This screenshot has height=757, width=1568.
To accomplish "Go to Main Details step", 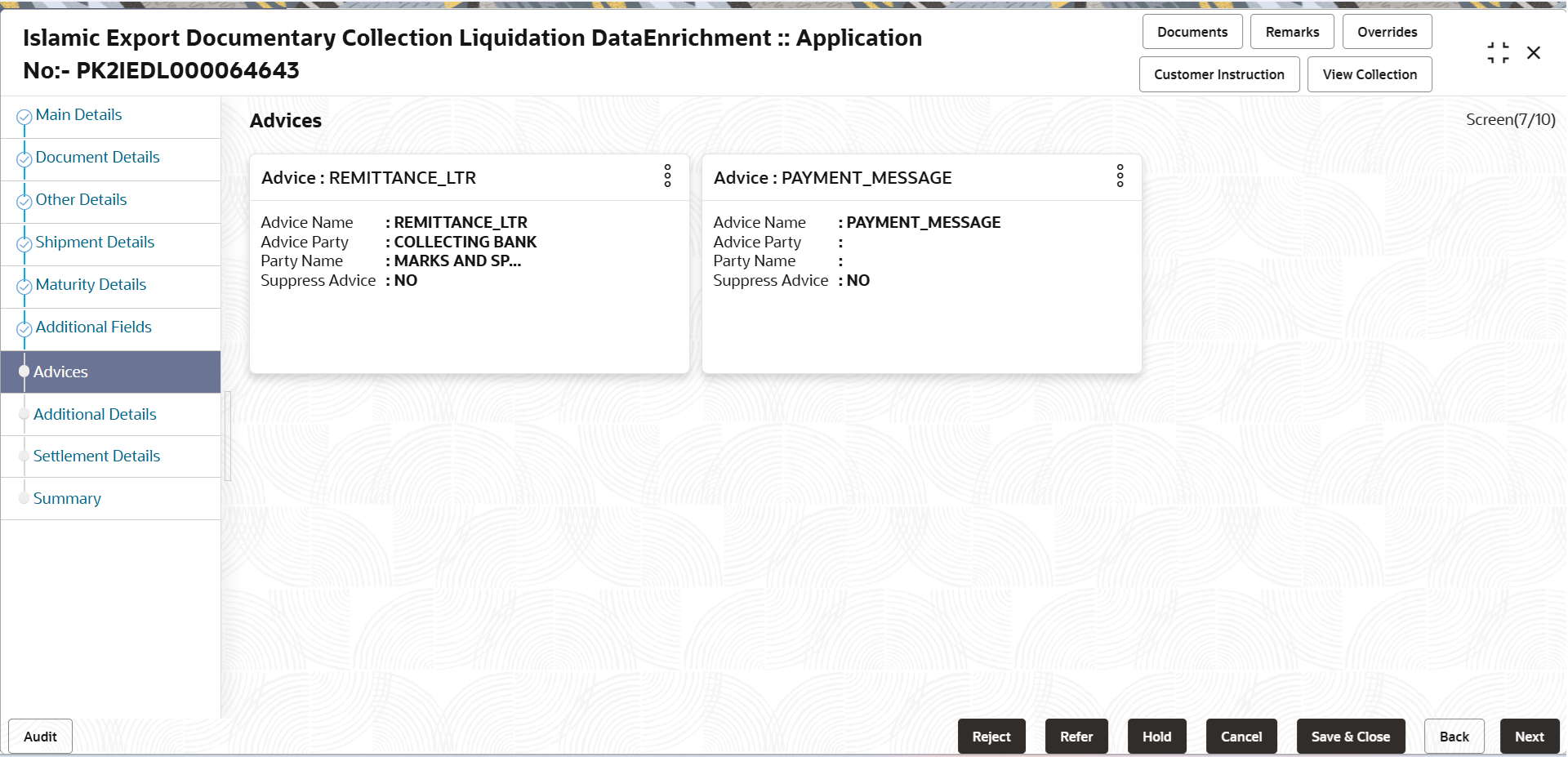I will tap(78, 115).
